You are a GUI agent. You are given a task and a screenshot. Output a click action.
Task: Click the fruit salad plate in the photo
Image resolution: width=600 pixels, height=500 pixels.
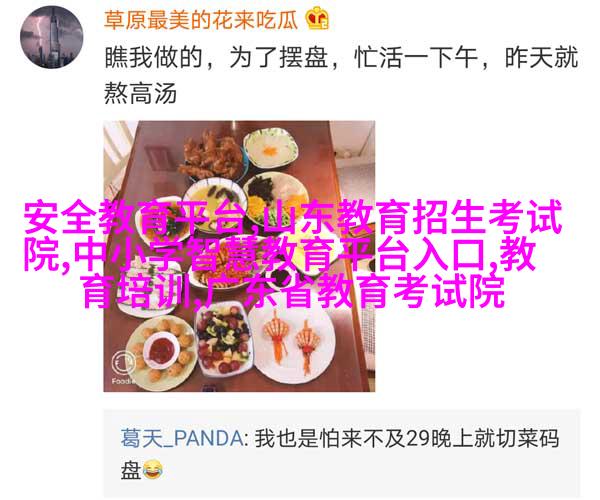click(x=224, y=340)
